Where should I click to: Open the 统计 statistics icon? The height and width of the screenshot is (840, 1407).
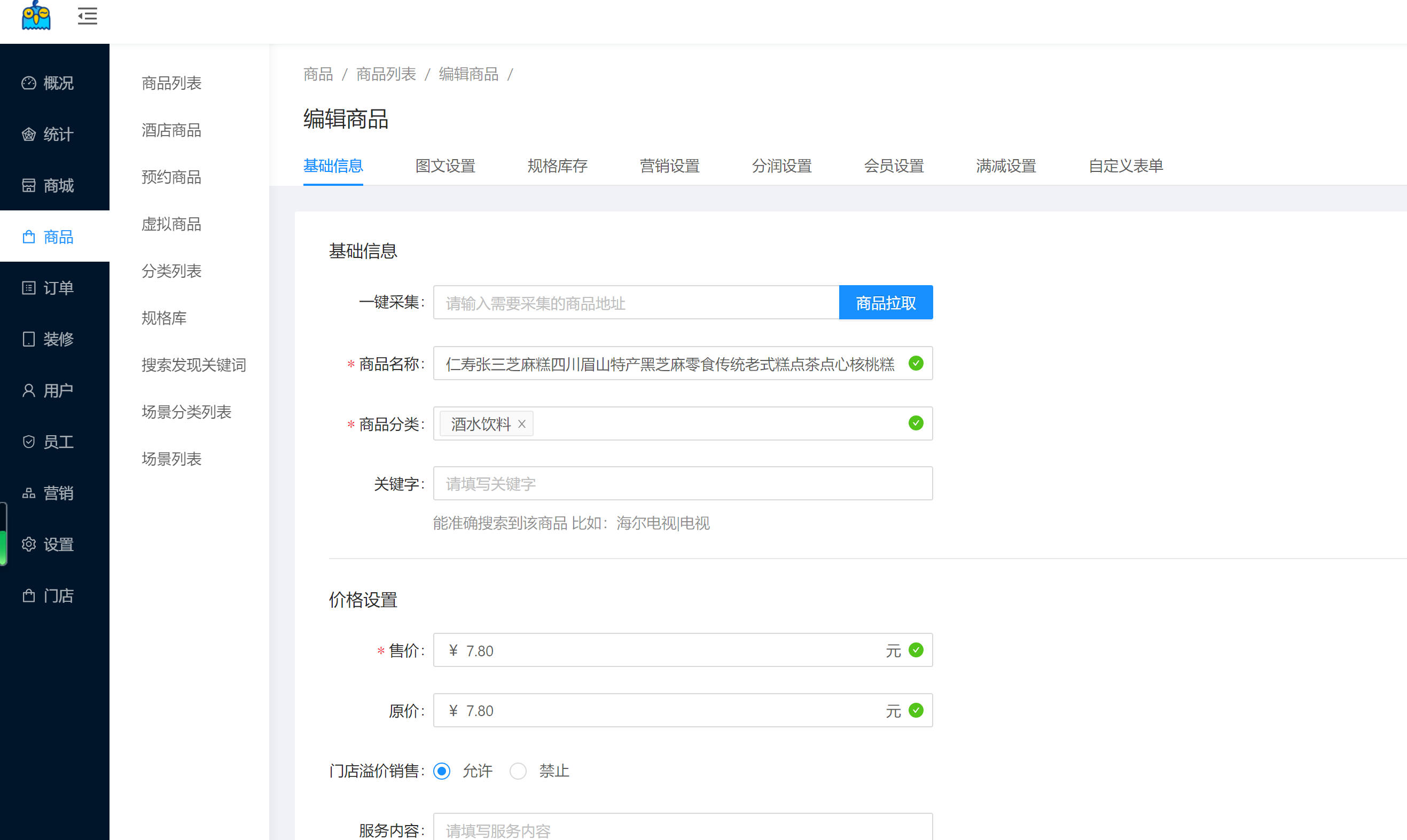29,135
